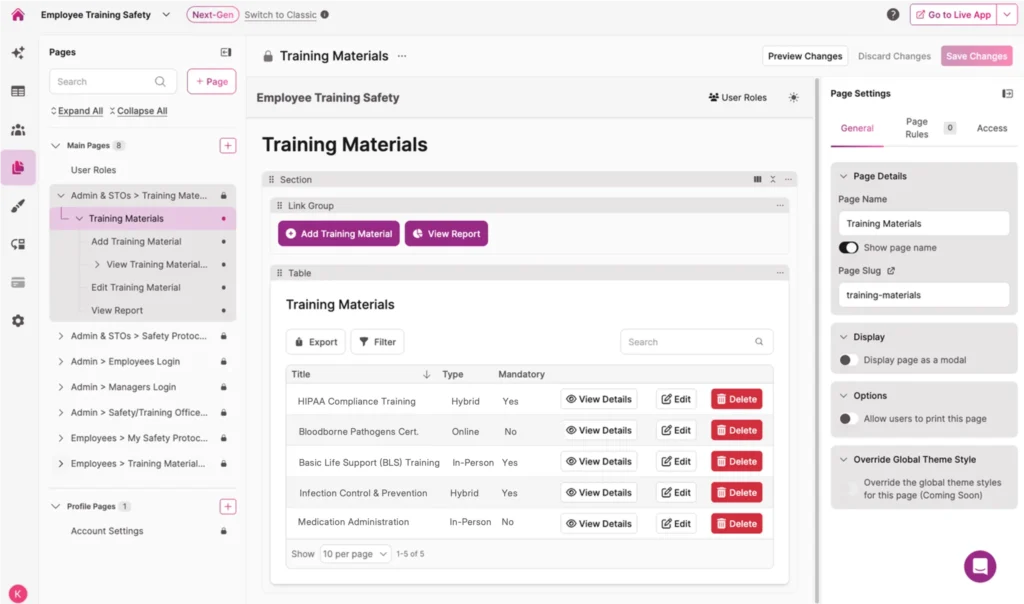Open the settings gear icon in sidebar
Viewport: 1024px width, 604px height.
click(x=18, y=321)
